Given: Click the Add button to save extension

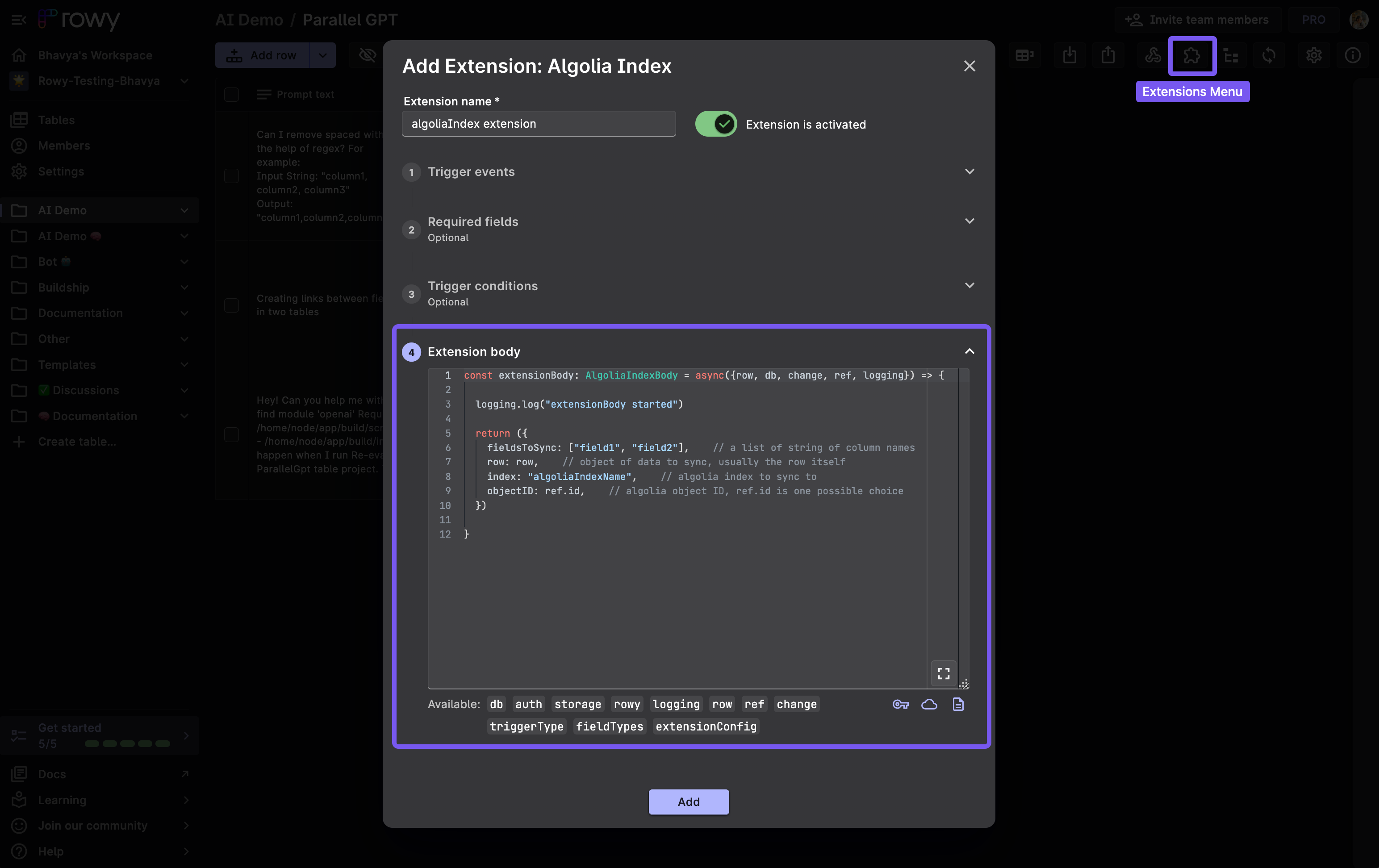Looking at the screenshot, I should (688, 801).
